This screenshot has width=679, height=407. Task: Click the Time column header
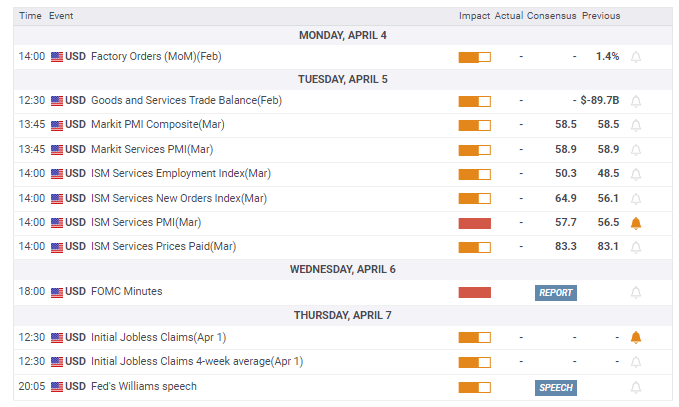pos(30,16)
